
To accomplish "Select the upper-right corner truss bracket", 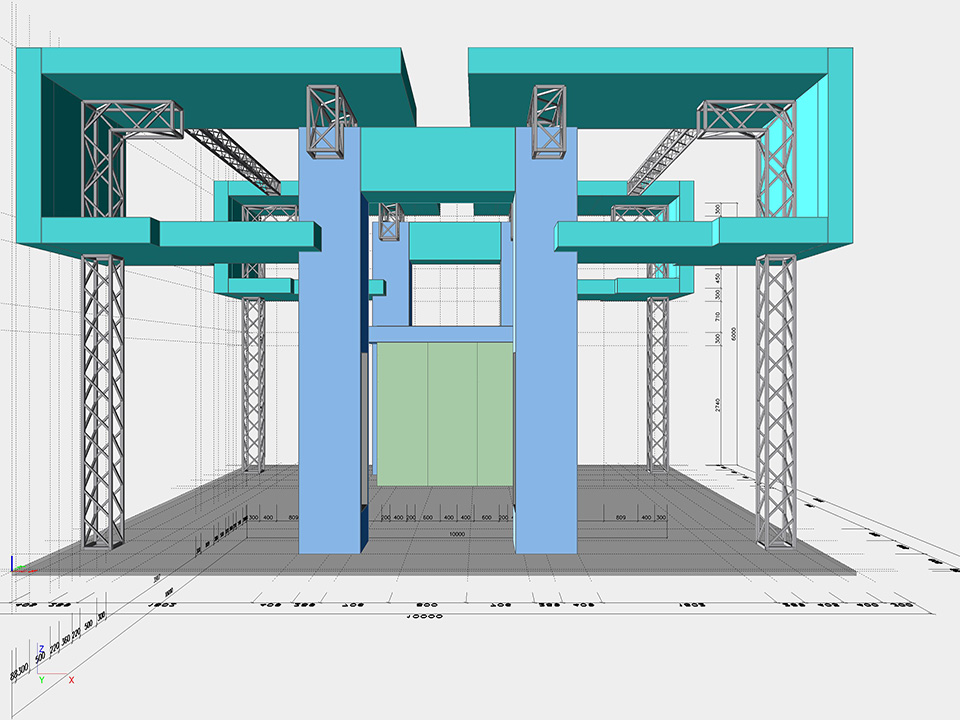I will click(745, 125).
